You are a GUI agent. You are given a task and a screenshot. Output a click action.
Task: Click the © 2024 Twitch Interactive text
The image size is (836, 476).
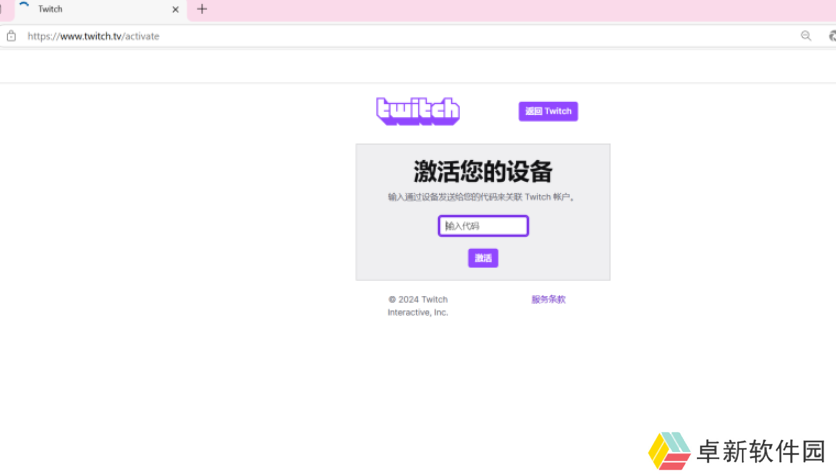(x=418, y=306)
